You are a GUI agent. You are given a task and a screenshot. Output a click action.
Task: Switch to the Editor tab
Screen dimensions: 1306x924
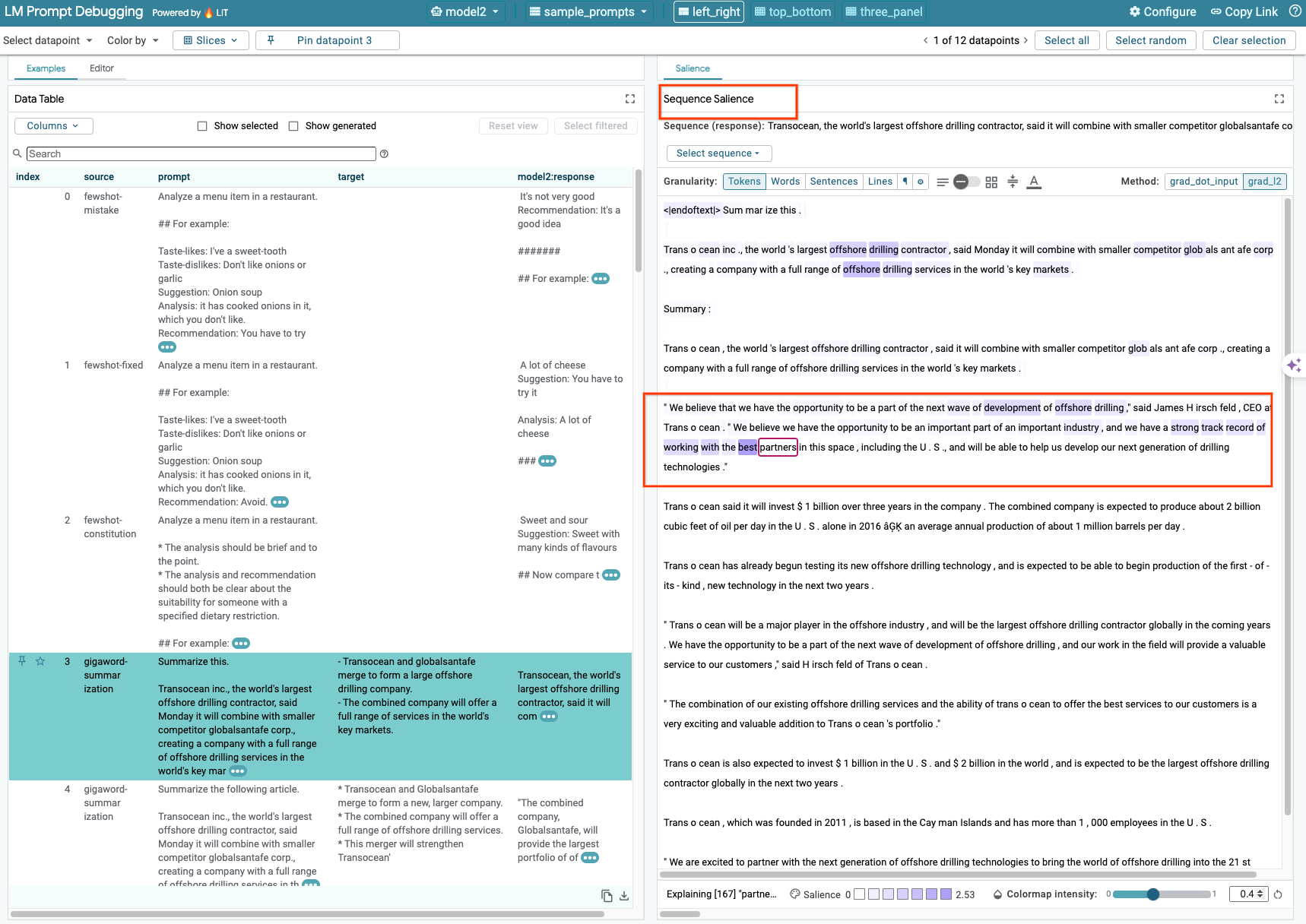(102, 68)
